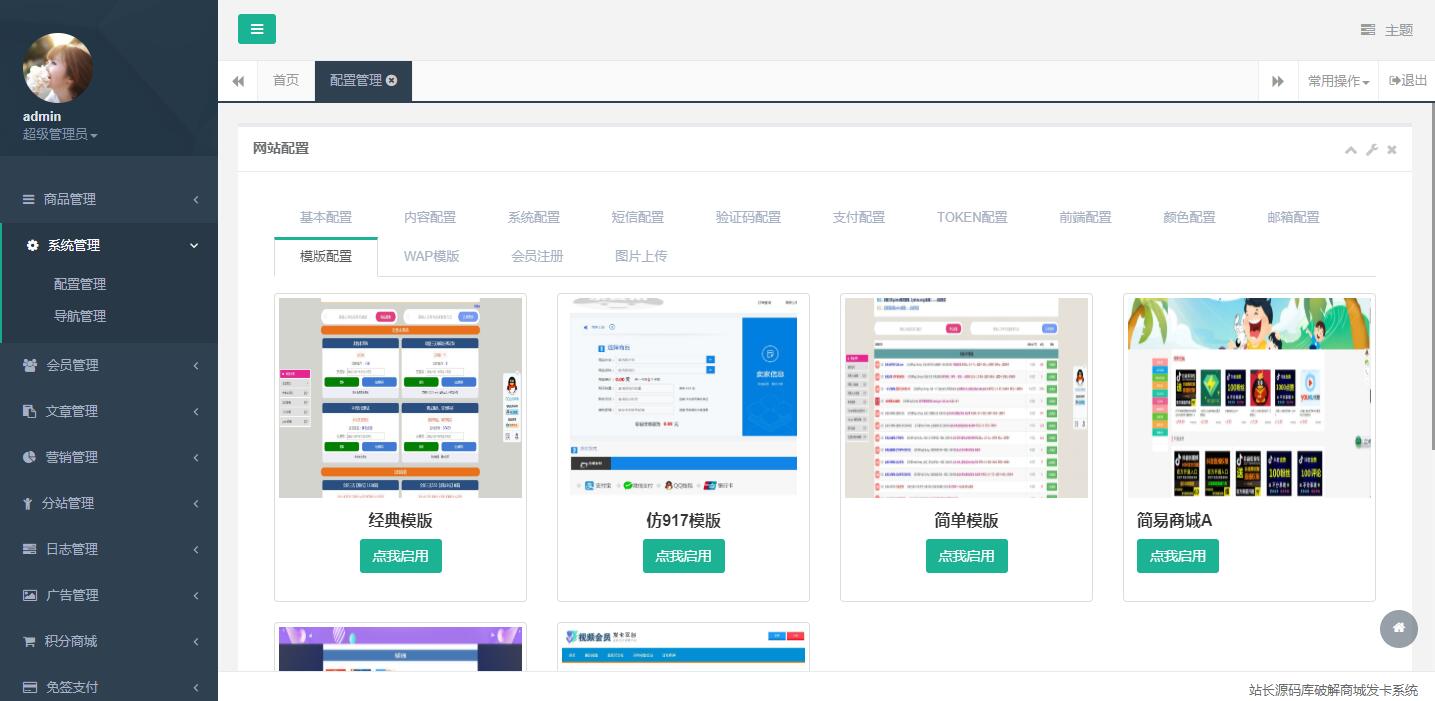This screenshot has width=1435, height=701.
Task: Open the 主题 theme switcher
Action: pos(1387,30)
